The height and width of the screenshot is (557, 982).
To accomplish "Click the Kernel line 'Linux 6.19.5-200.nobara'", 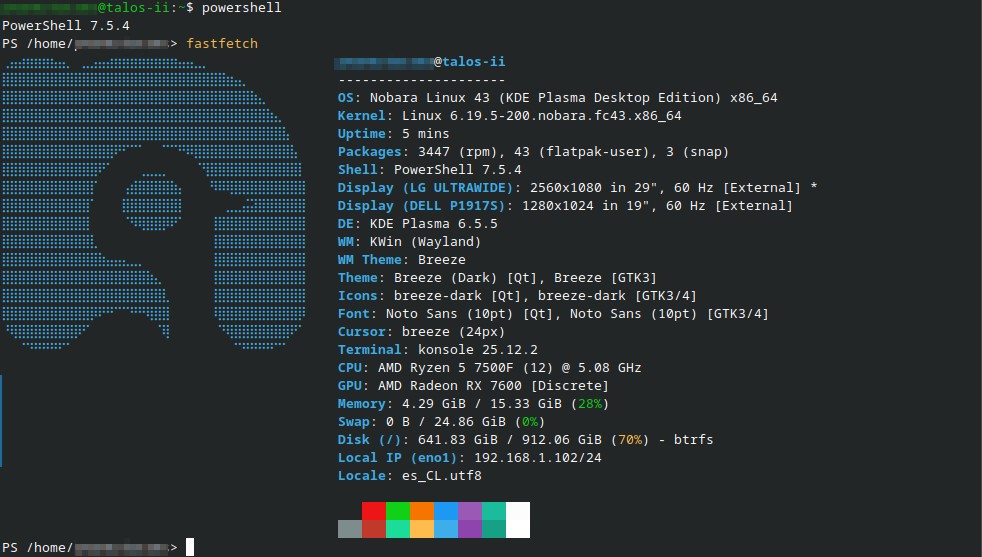I will pyautogui.click(x=509, y=116).
